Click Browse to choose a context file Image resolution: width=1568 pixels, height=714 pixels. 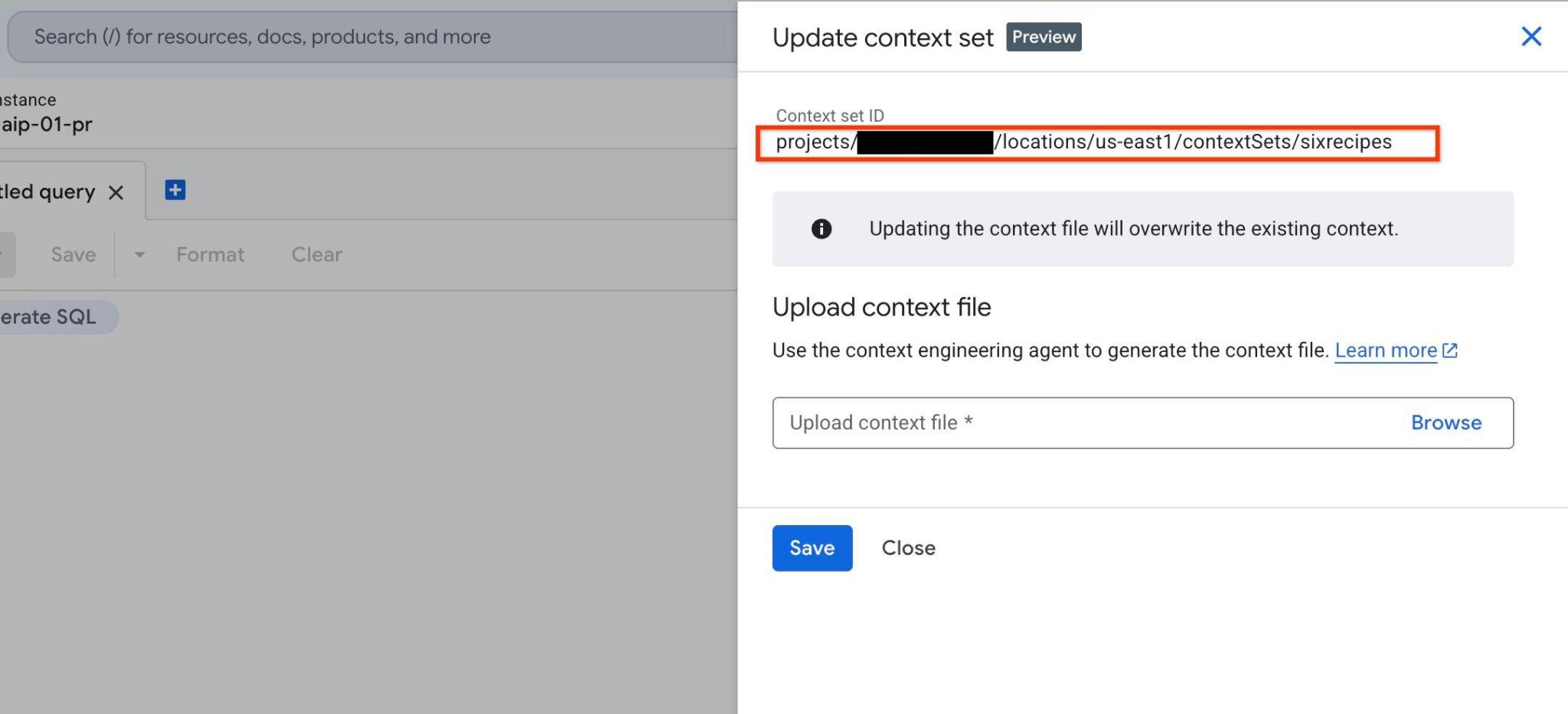(1446, 422)
